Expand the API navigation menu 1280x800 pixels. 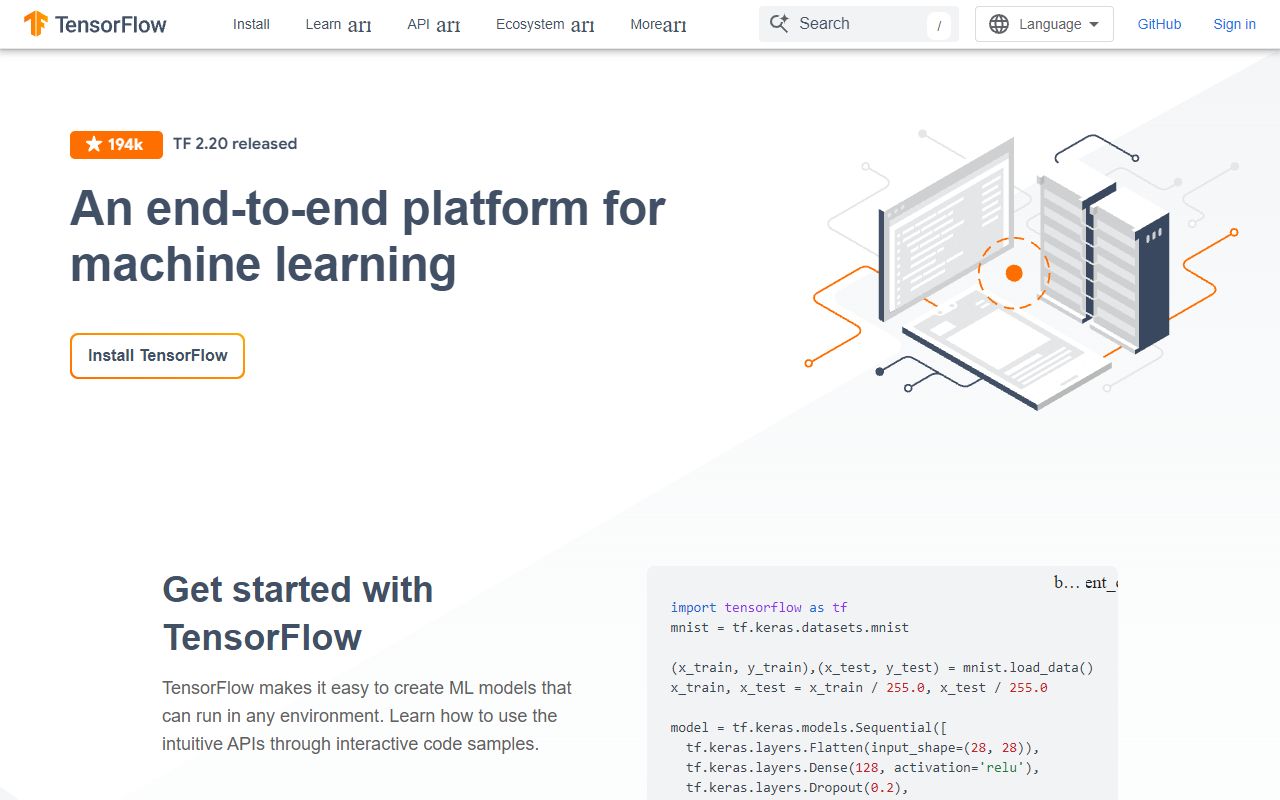tap(433, 25)
